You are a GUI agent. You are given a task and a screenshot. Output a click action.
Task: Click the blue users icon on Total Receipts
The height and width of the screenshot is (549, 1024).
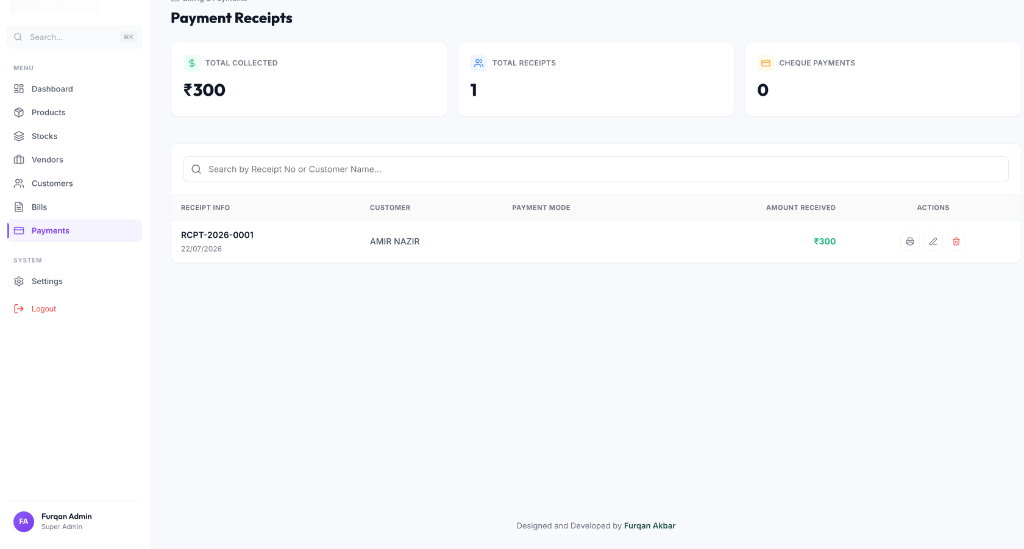point(479,63)
